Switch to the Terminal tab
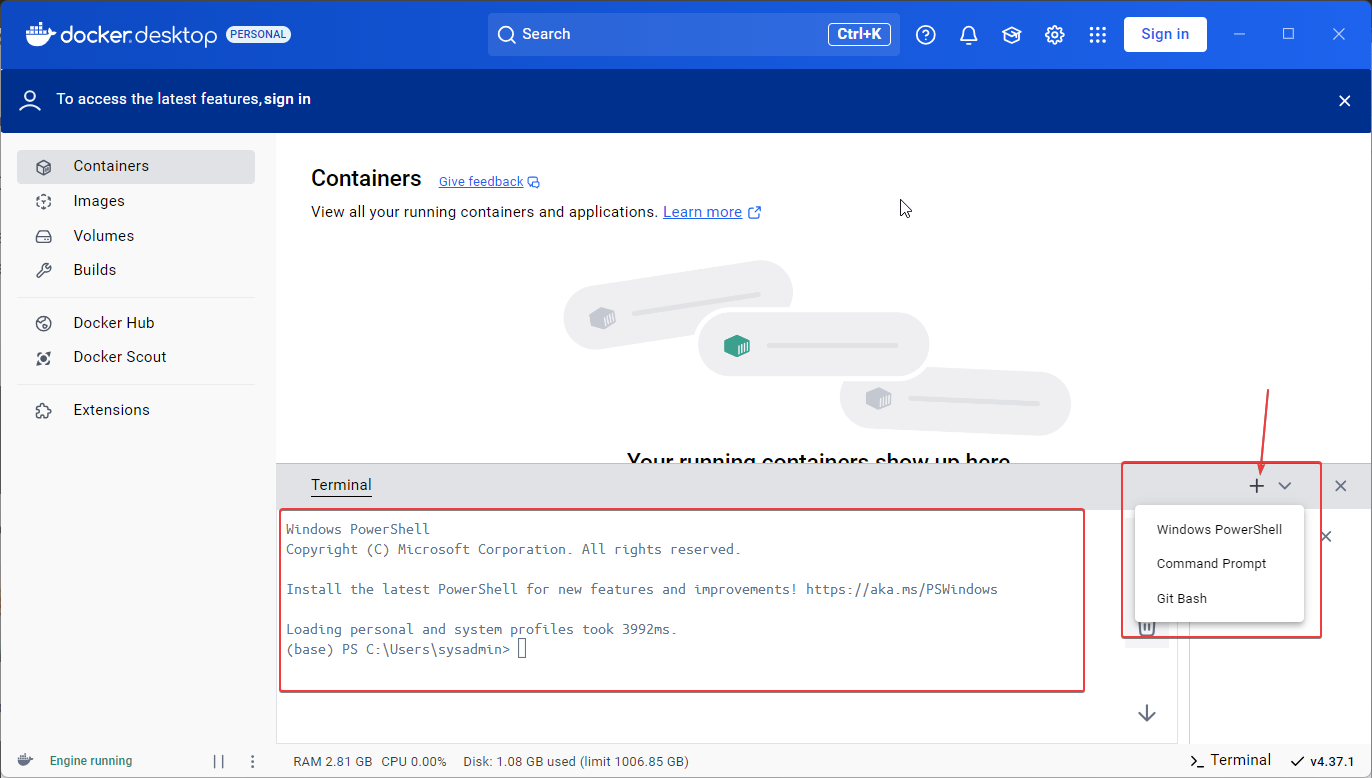1372x778 pixels. coord(341,485)
